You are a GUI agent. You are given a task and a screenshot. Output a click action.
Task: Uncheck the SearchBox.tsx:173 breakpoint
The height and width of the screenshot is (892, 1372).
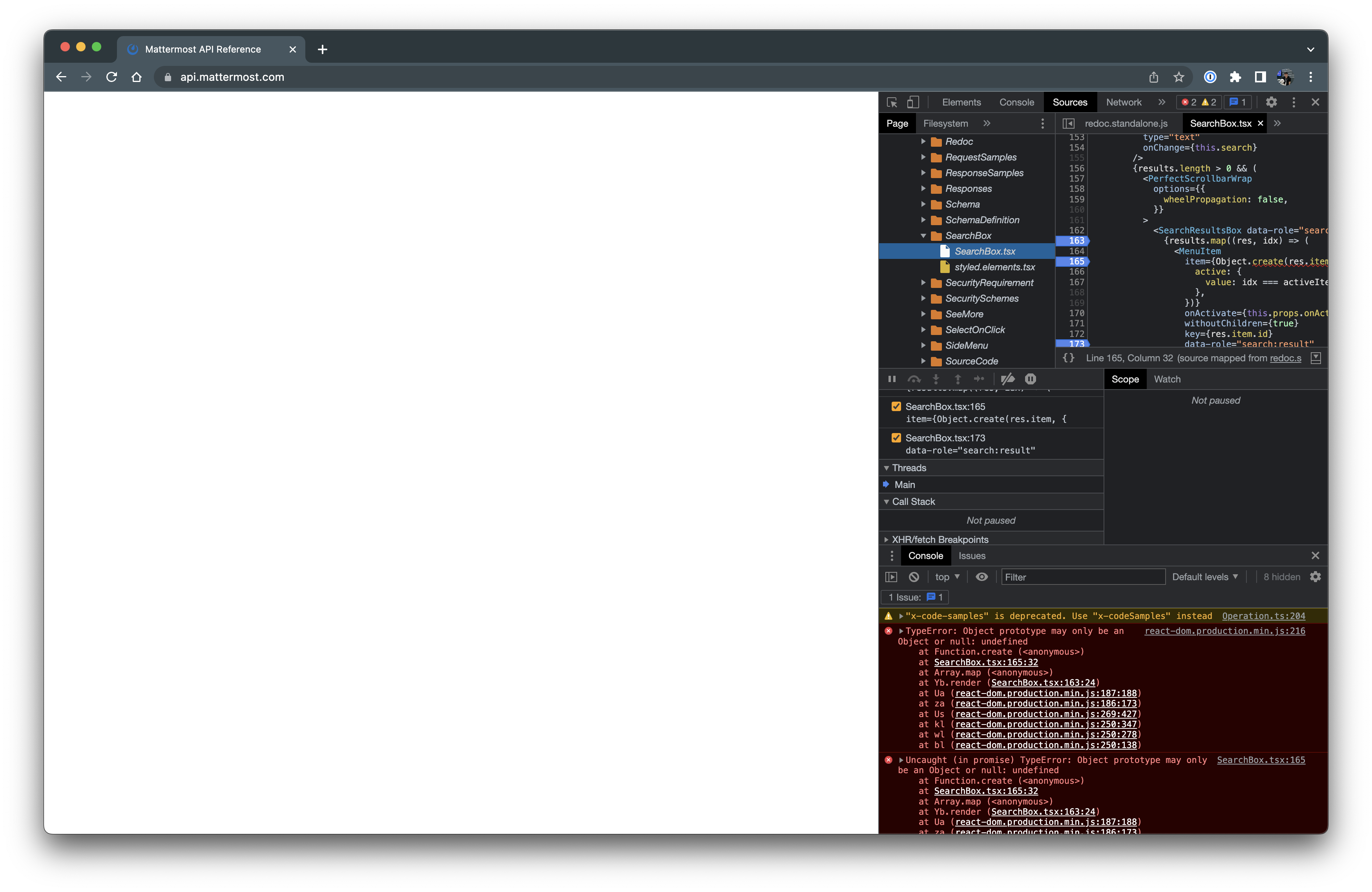[896, 437]
